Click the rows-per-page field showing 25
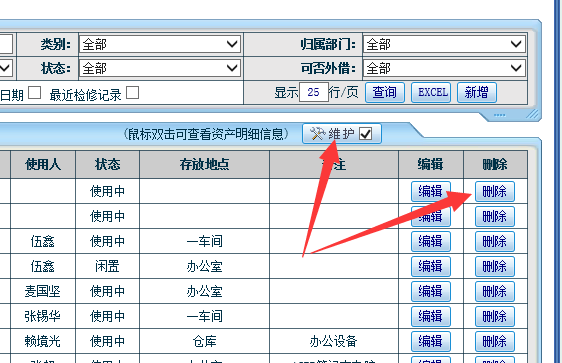562x363 pixels. click(314, 92)
